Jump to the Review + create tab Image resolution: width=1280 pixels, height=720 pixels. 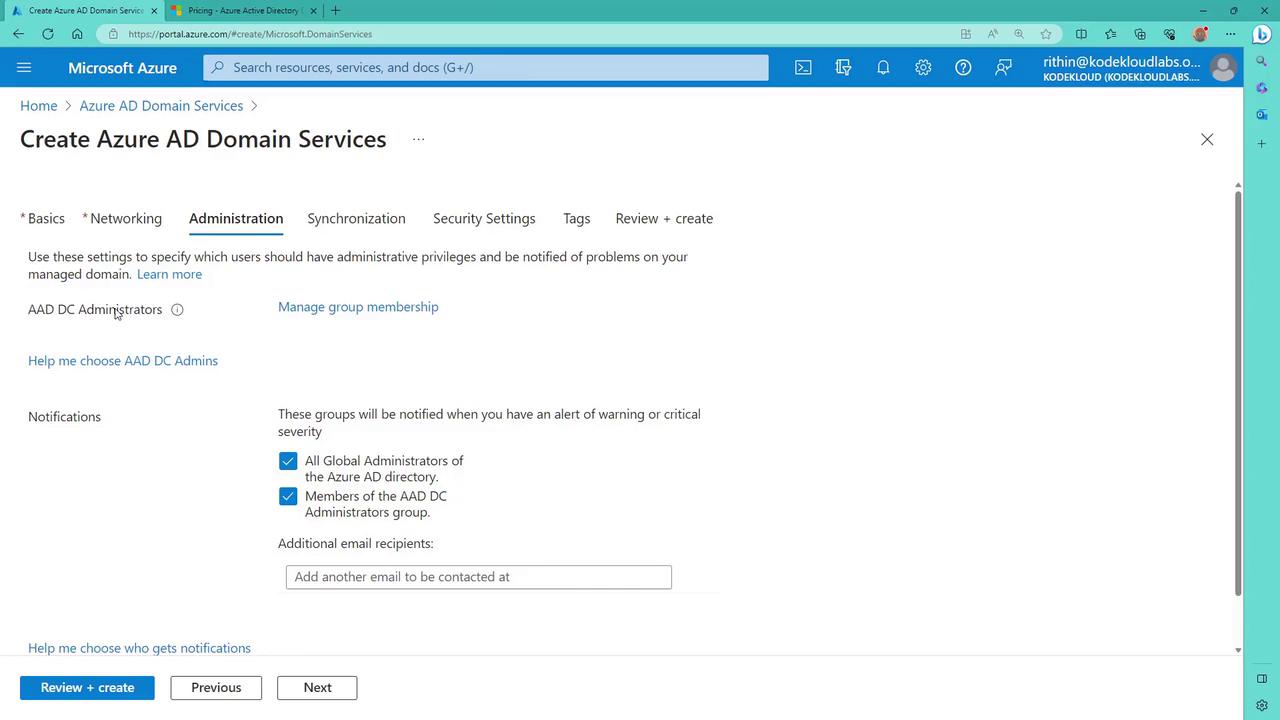(664, 218)
